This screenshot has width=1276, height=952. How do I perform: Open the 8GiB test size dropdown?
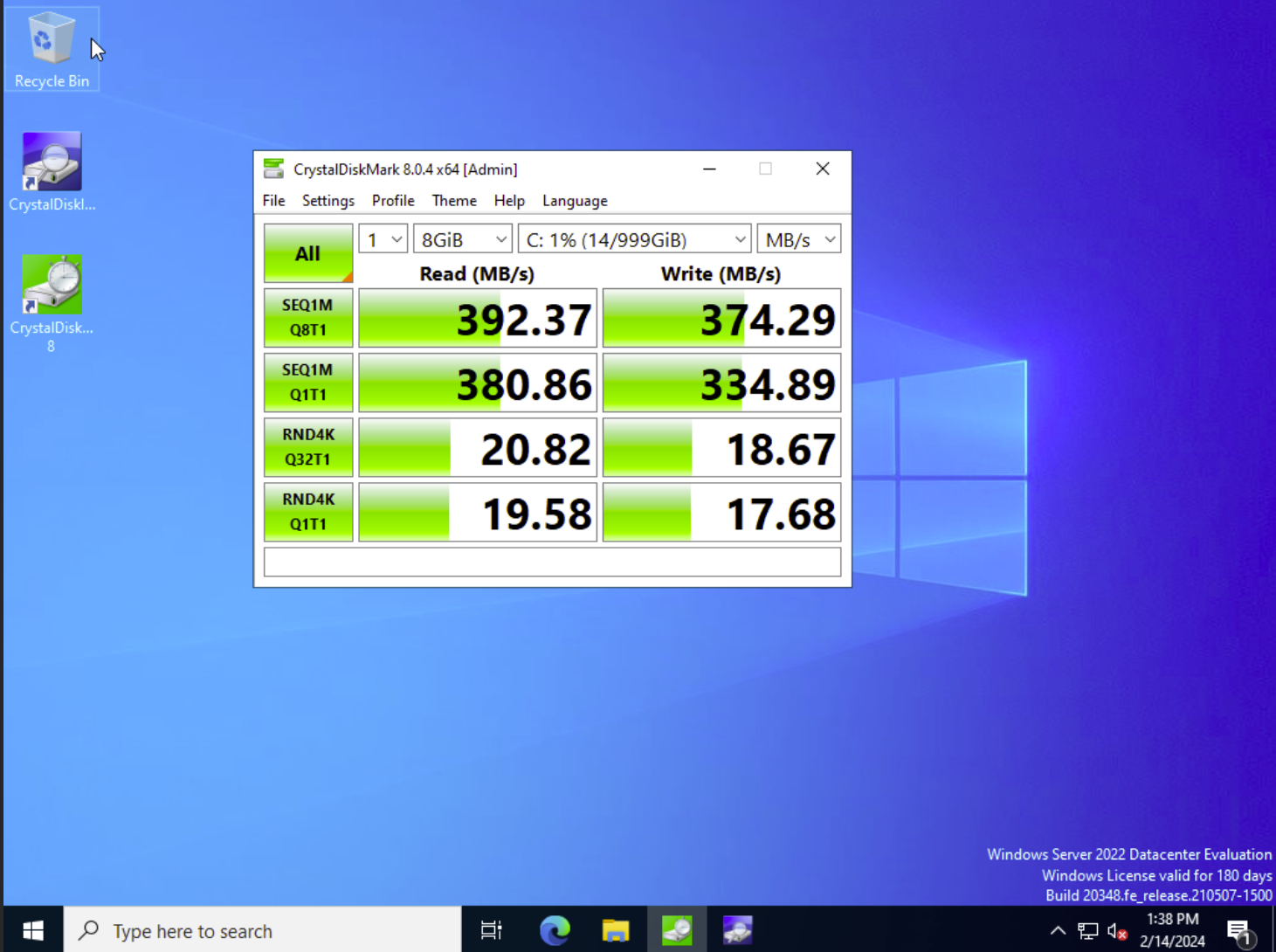pyautogui.click(x=462, y=239)
